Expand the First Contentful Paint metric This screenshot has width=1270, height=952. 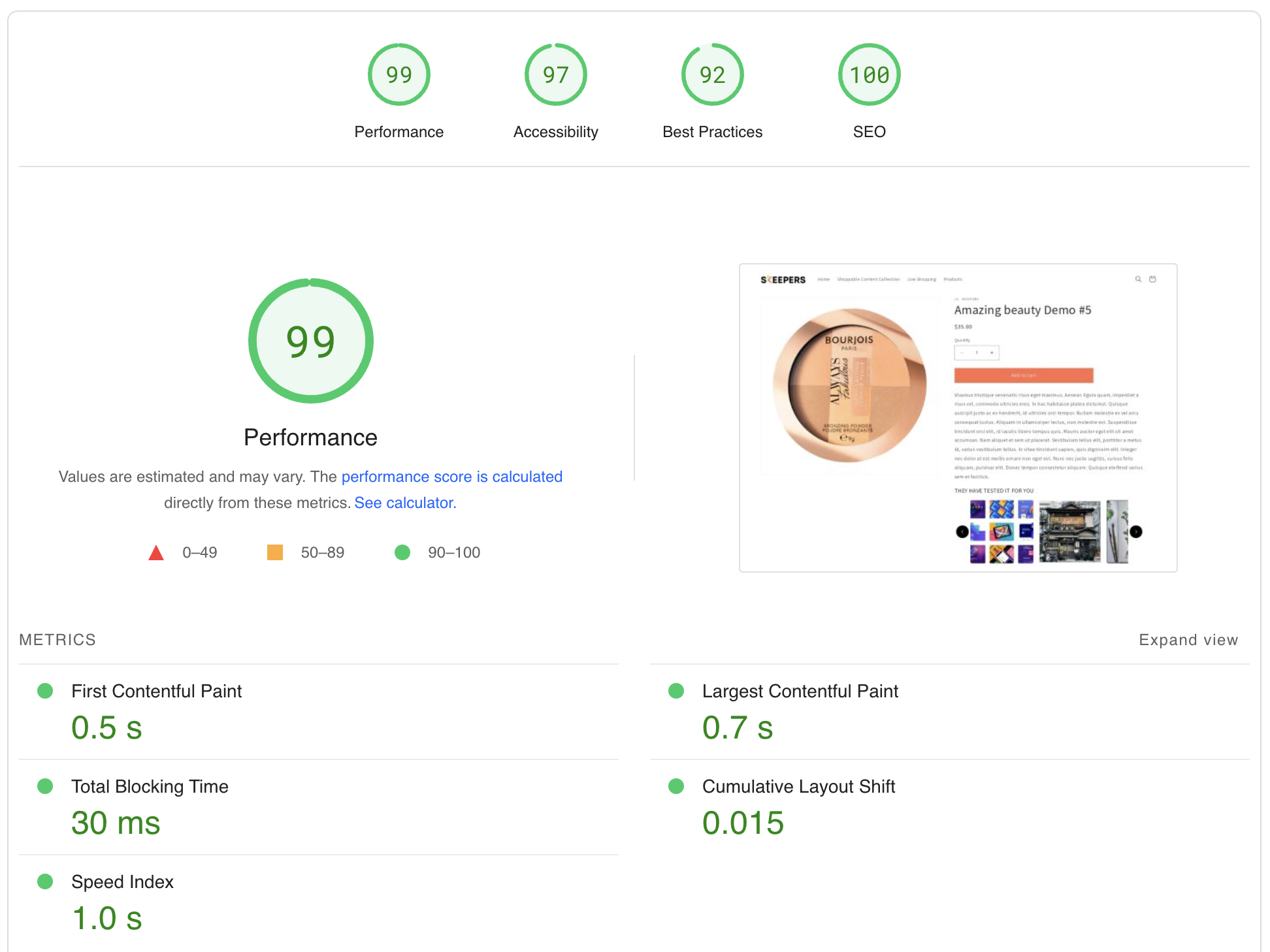coord(156,691)
